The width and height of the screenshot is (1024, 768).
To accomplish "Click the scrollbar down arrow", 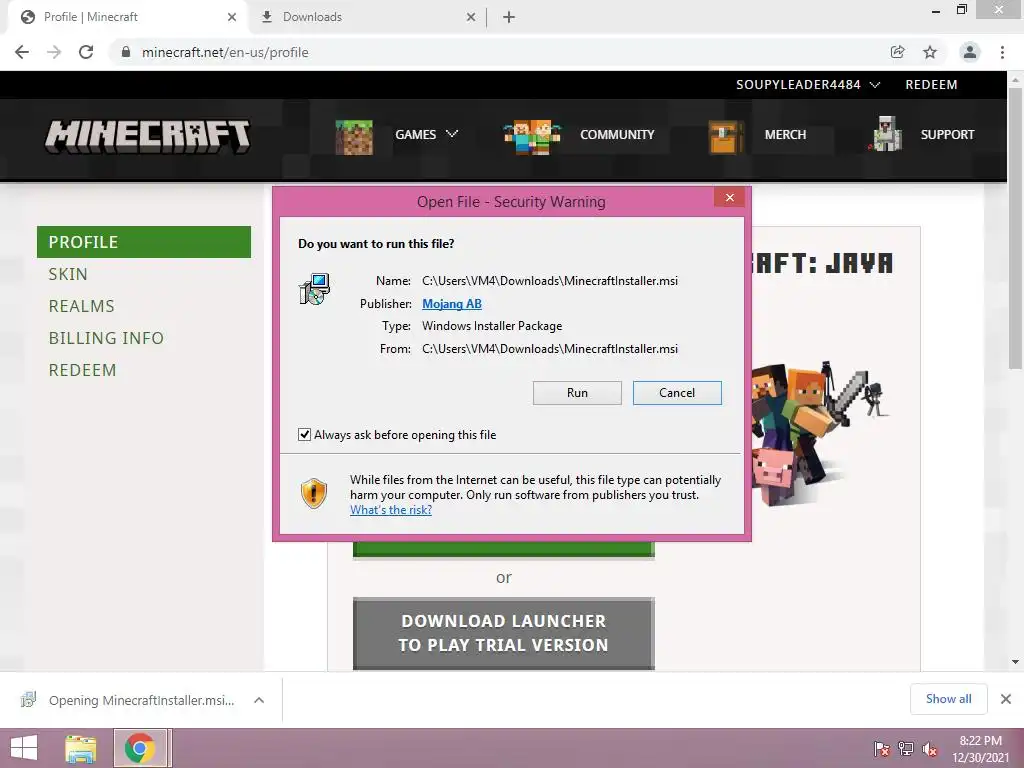I will tap(1015, 662).
